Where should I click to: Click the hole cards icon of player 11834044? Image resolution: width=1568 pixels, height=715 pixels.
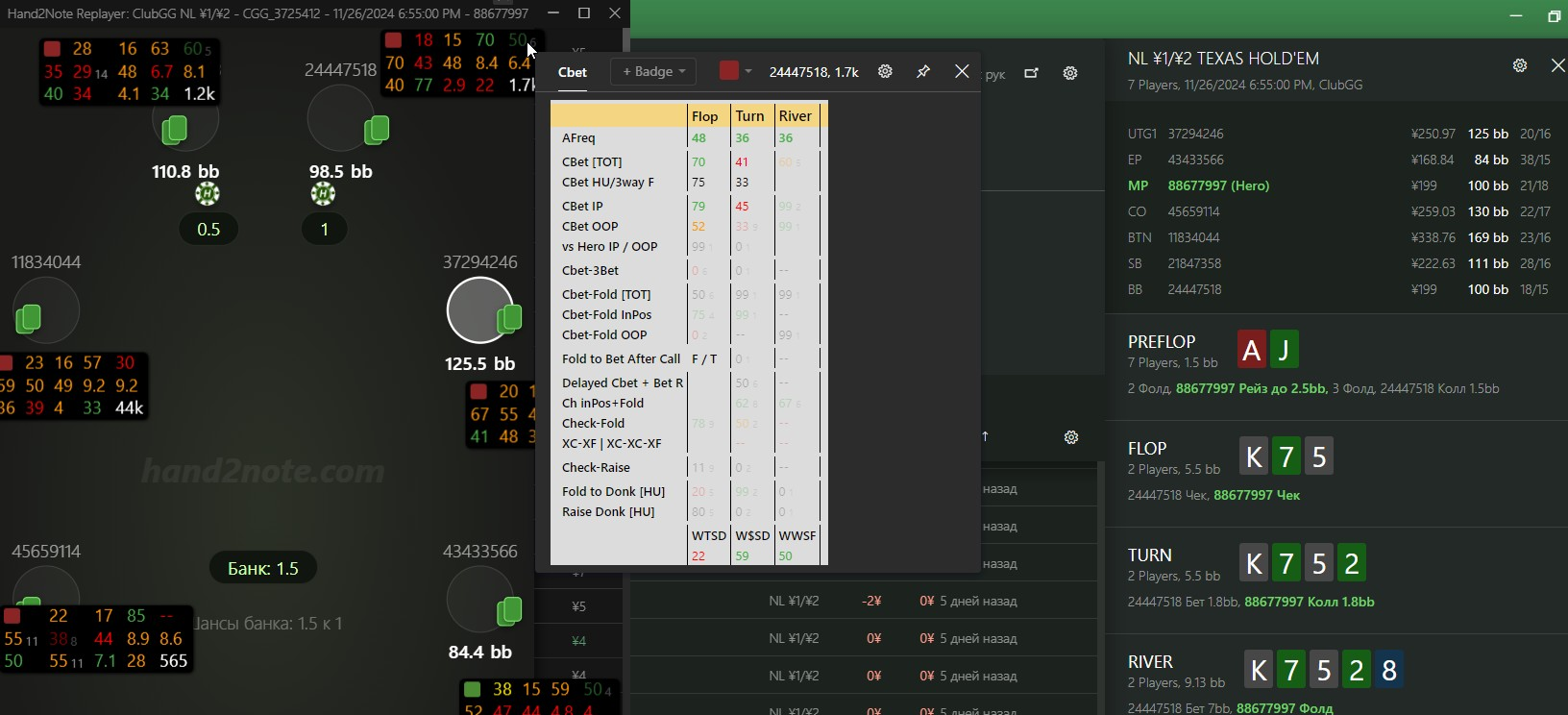coord(29,317)
